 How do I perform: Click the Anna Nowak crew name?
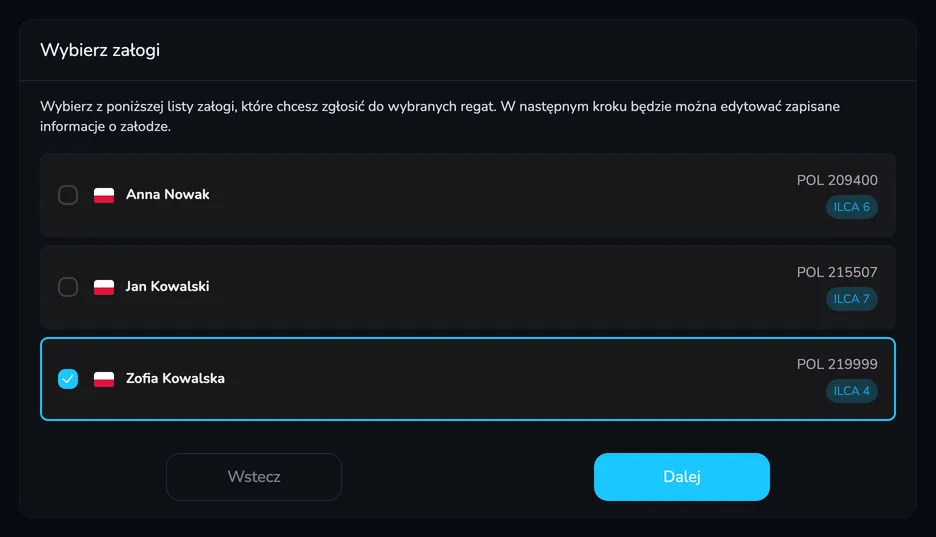(x=168, y=195)
